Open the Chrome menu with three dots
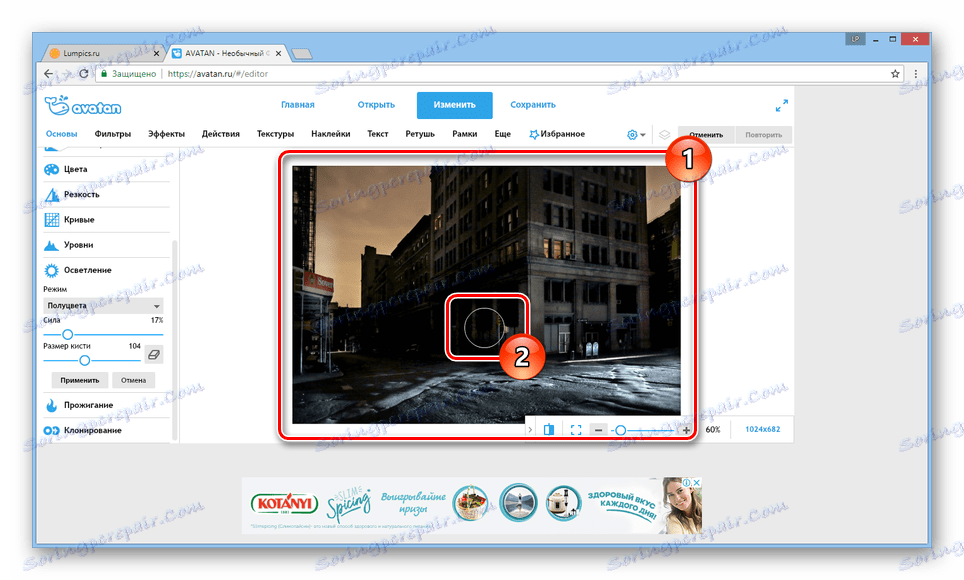 pos(915,74)
